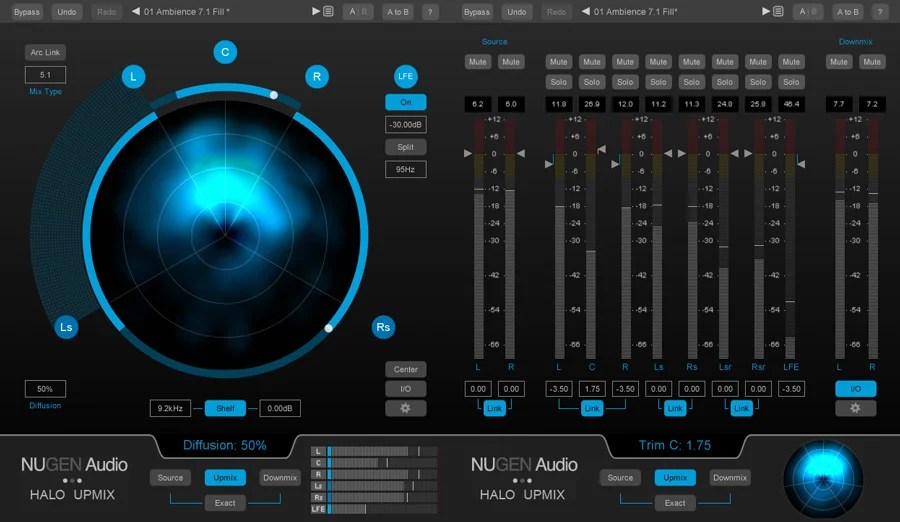Image resolution: width=900 pixels, height=522 pixels.
Task: Click Bypass in left plugin window
Action: [x=27, y=11]
